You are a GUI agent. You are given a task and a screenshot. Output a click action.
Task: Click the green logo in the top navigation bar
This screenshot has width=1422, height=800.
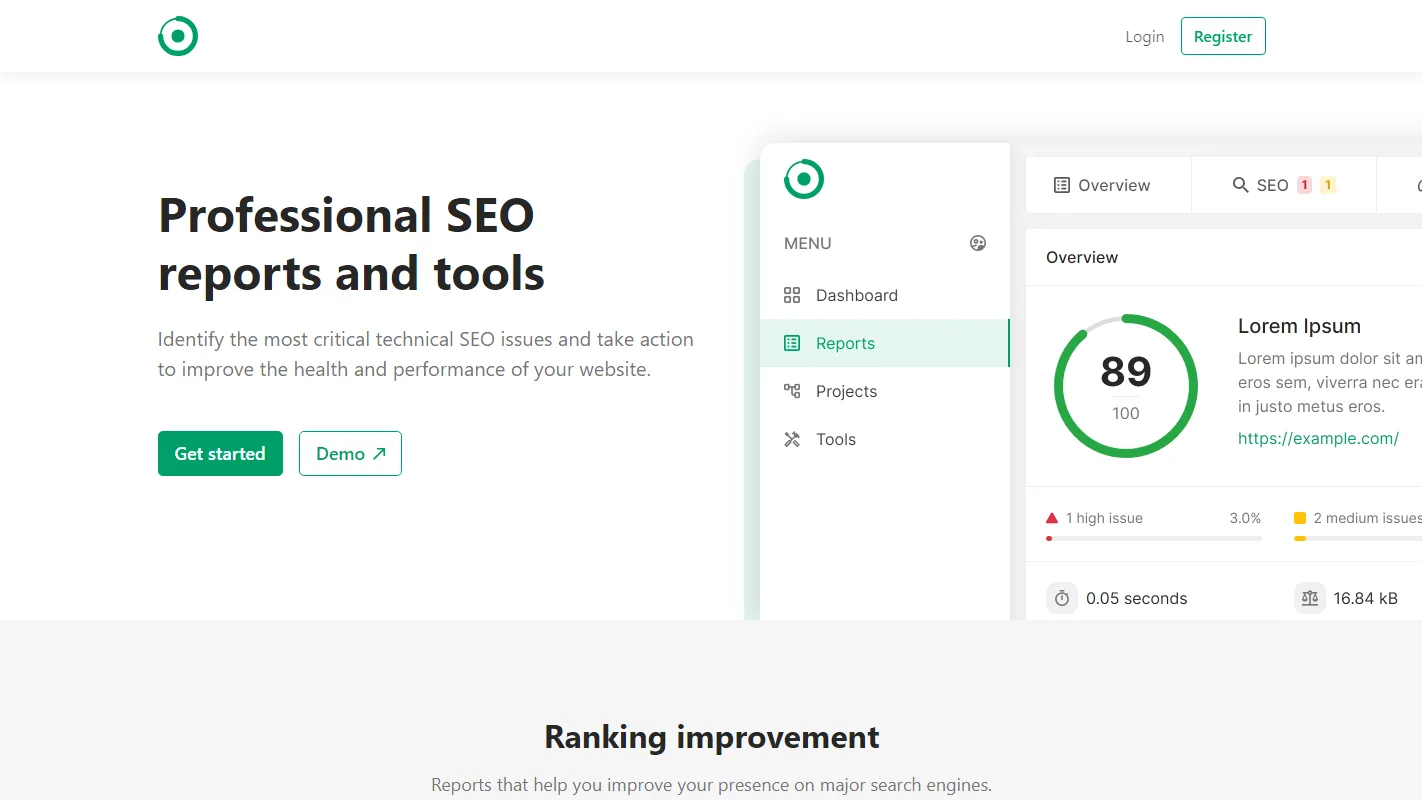(x=178, y=36)
